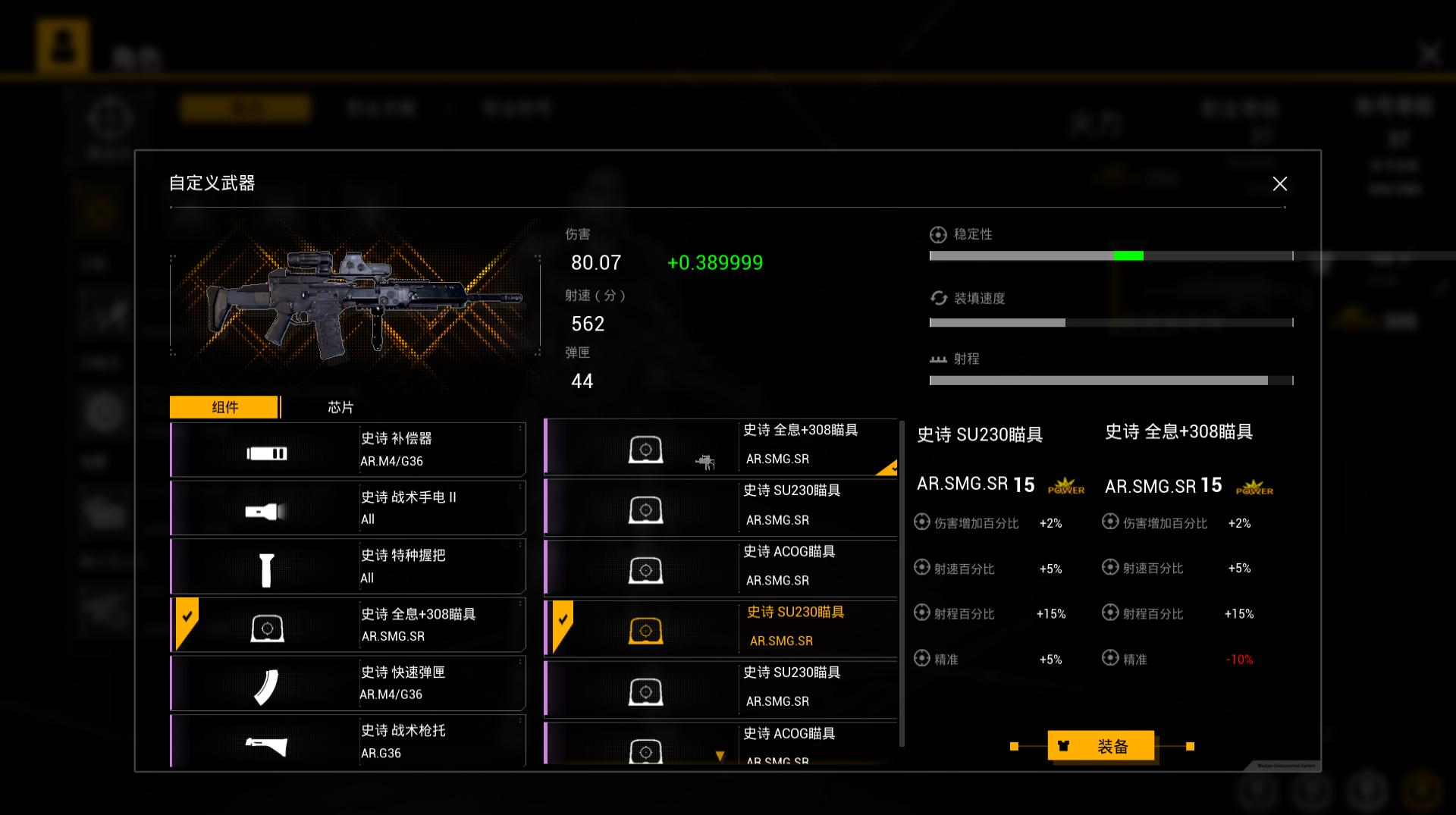Expand the sight list with down arrow

pos(720,756)
